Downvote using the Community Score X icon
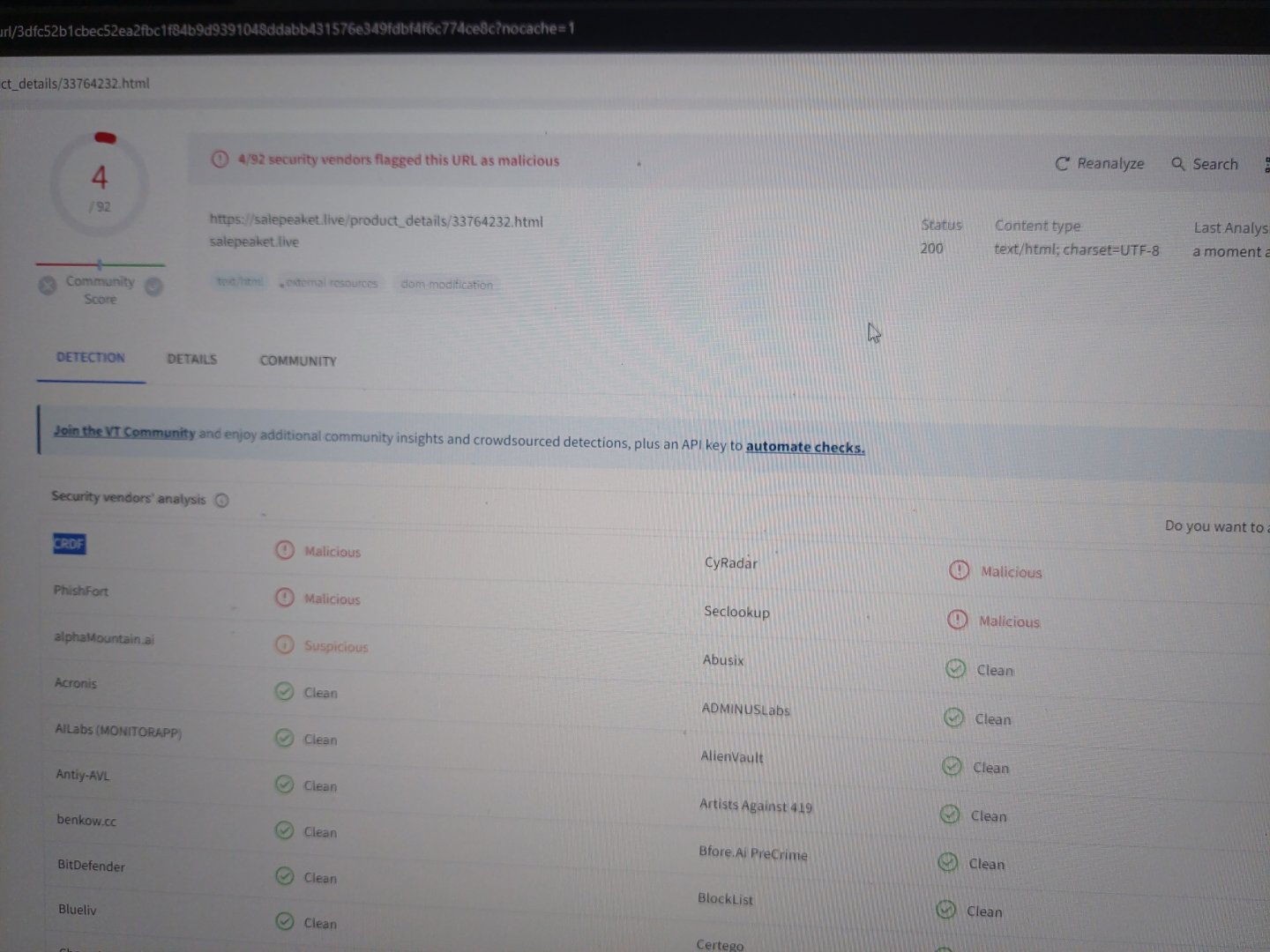 48,285
